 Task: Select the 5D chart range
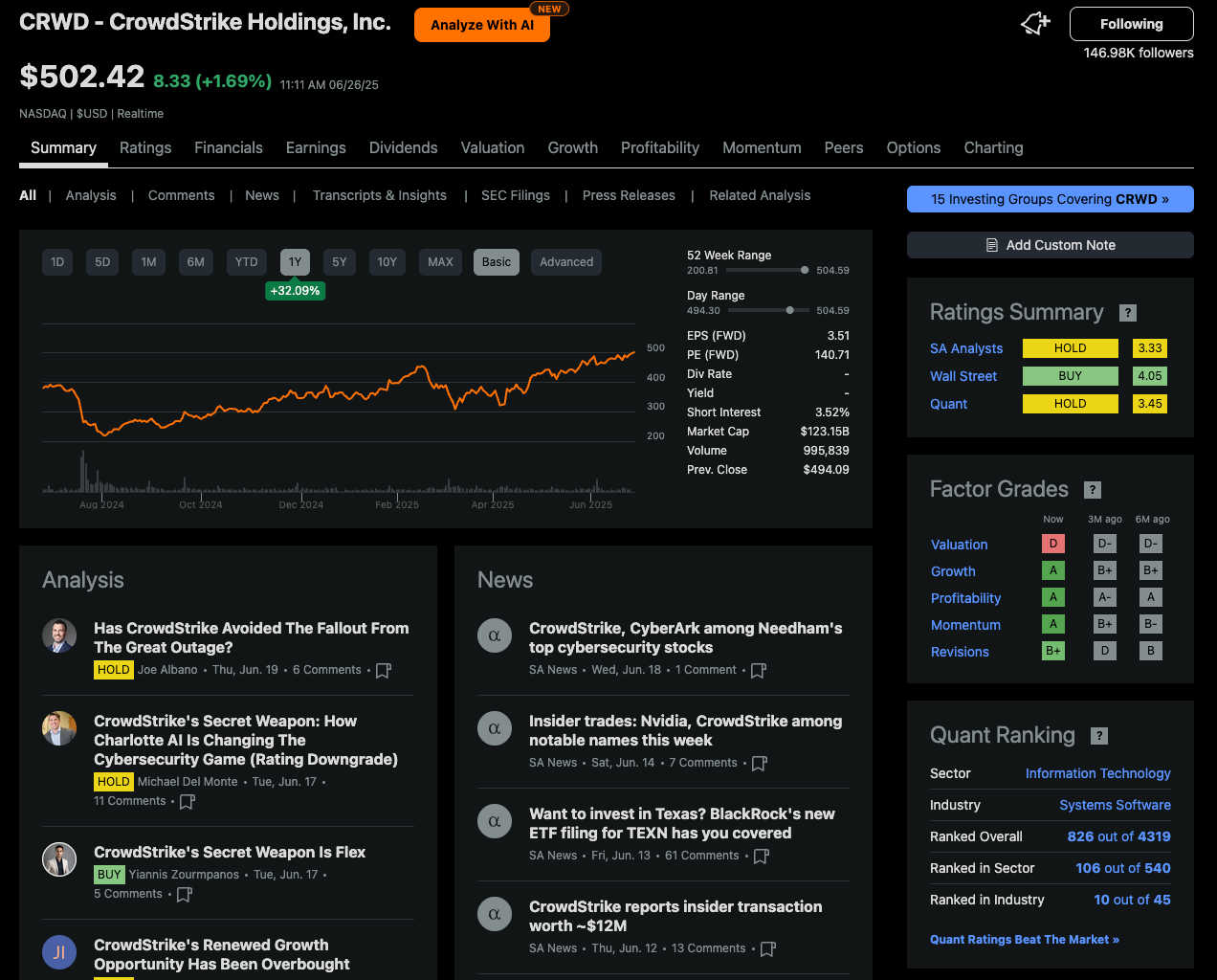pos(102,262)
